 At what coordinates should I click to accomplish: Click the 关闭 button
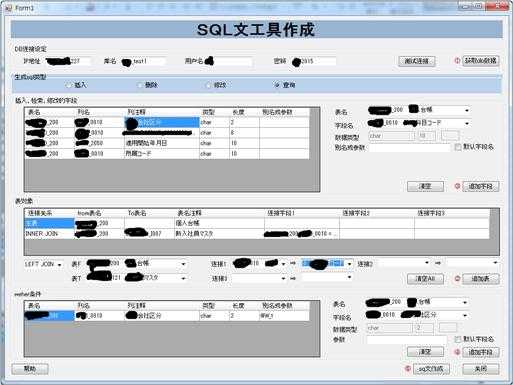point(481,369)
